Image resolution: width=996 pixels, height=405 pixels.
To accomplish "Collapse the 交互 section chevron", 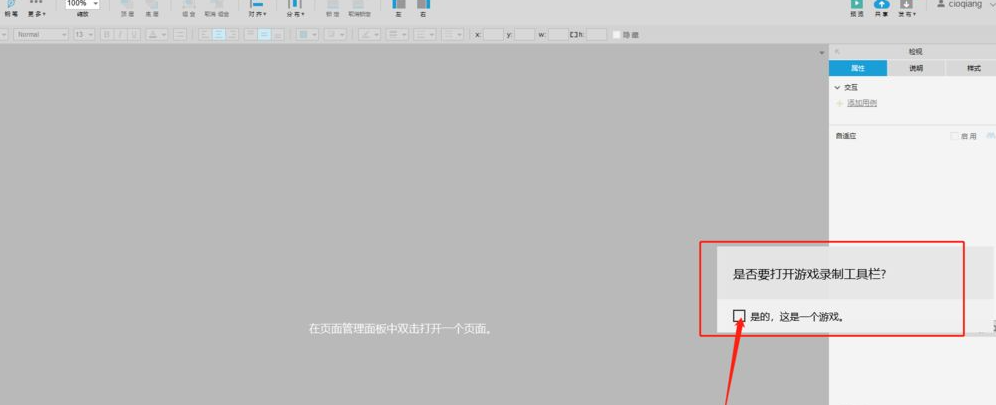I will [x=837, y=88].
